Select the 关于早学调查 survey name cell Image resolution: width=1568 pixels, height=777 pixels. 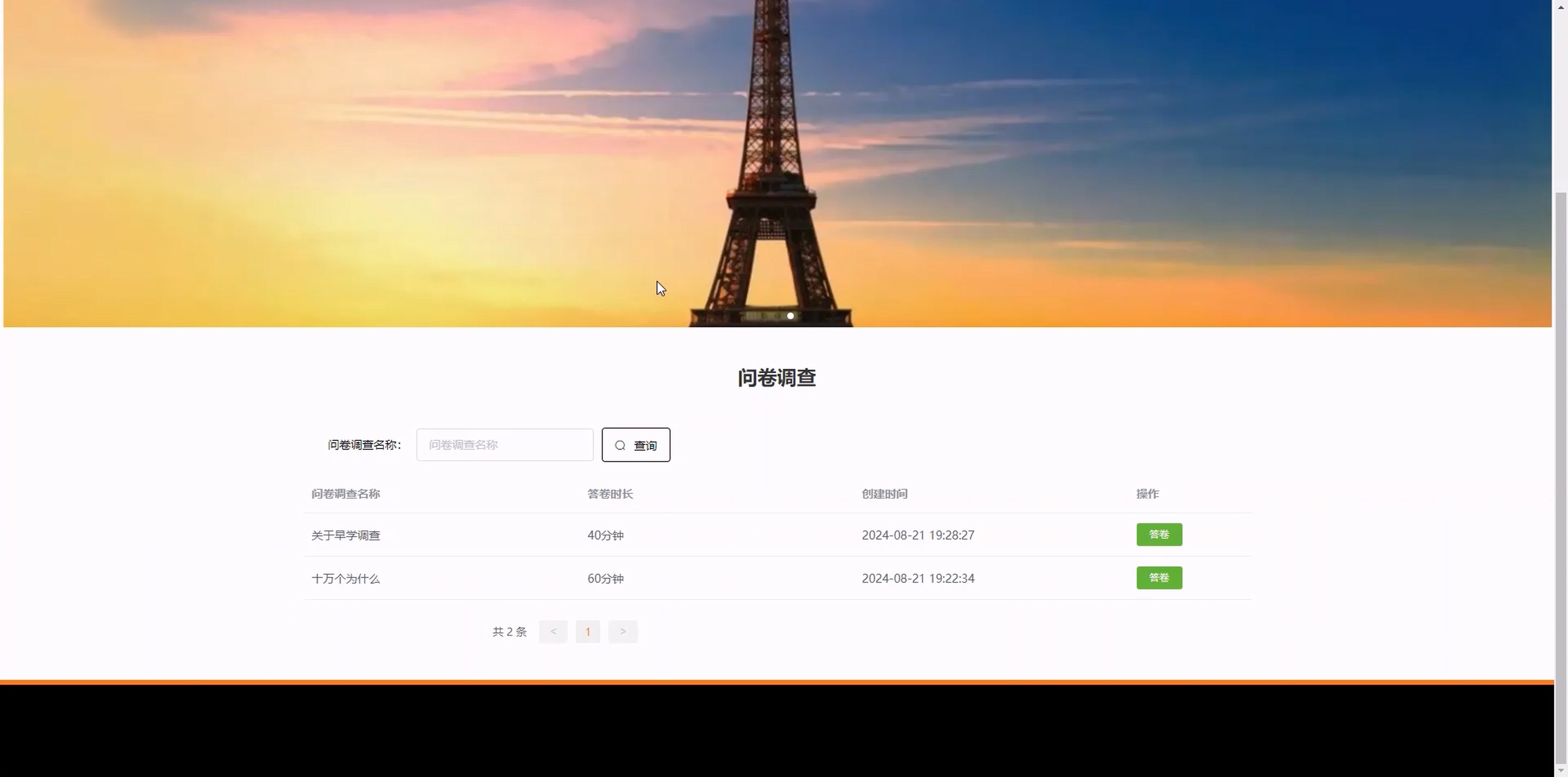point(345,535)
